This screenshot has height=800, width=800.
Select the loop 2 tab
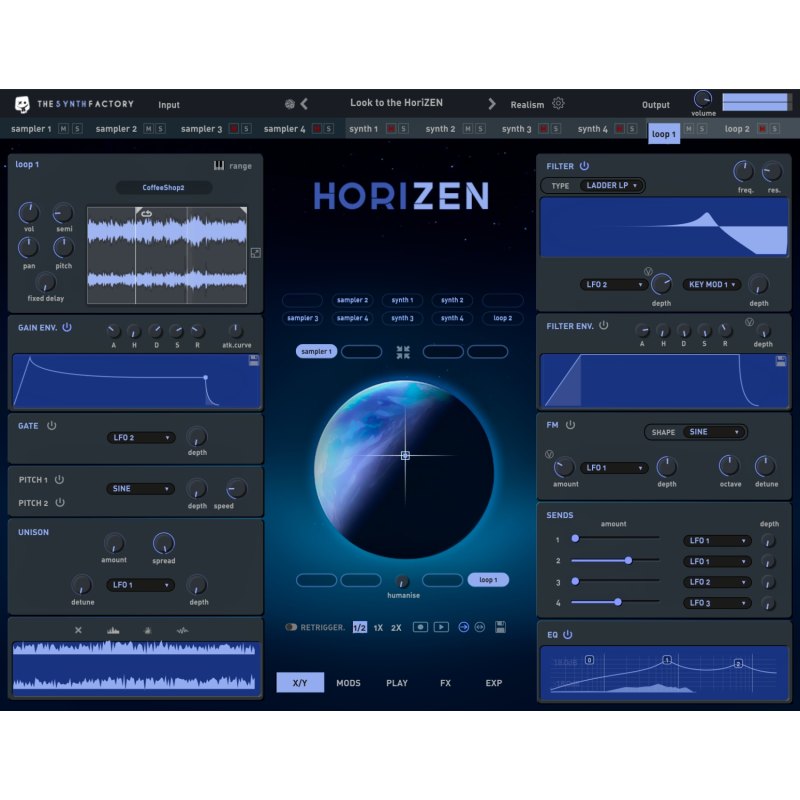point(737,129)
